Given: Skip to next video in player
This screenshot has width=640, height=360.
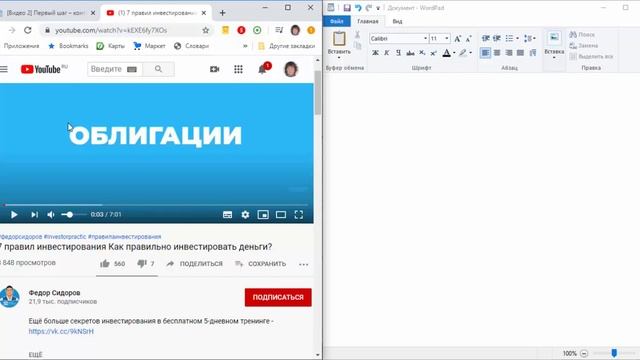Looking at the screenshot, I should point(34,214).
